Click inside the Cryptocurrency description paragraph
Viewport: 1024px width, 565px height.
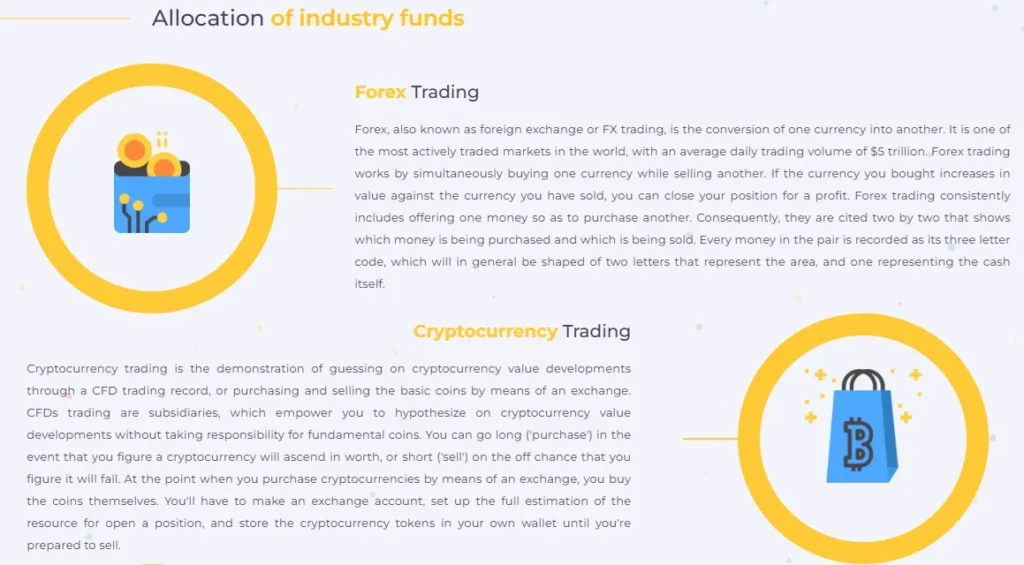pyautogui.click(x=328, y=457)
